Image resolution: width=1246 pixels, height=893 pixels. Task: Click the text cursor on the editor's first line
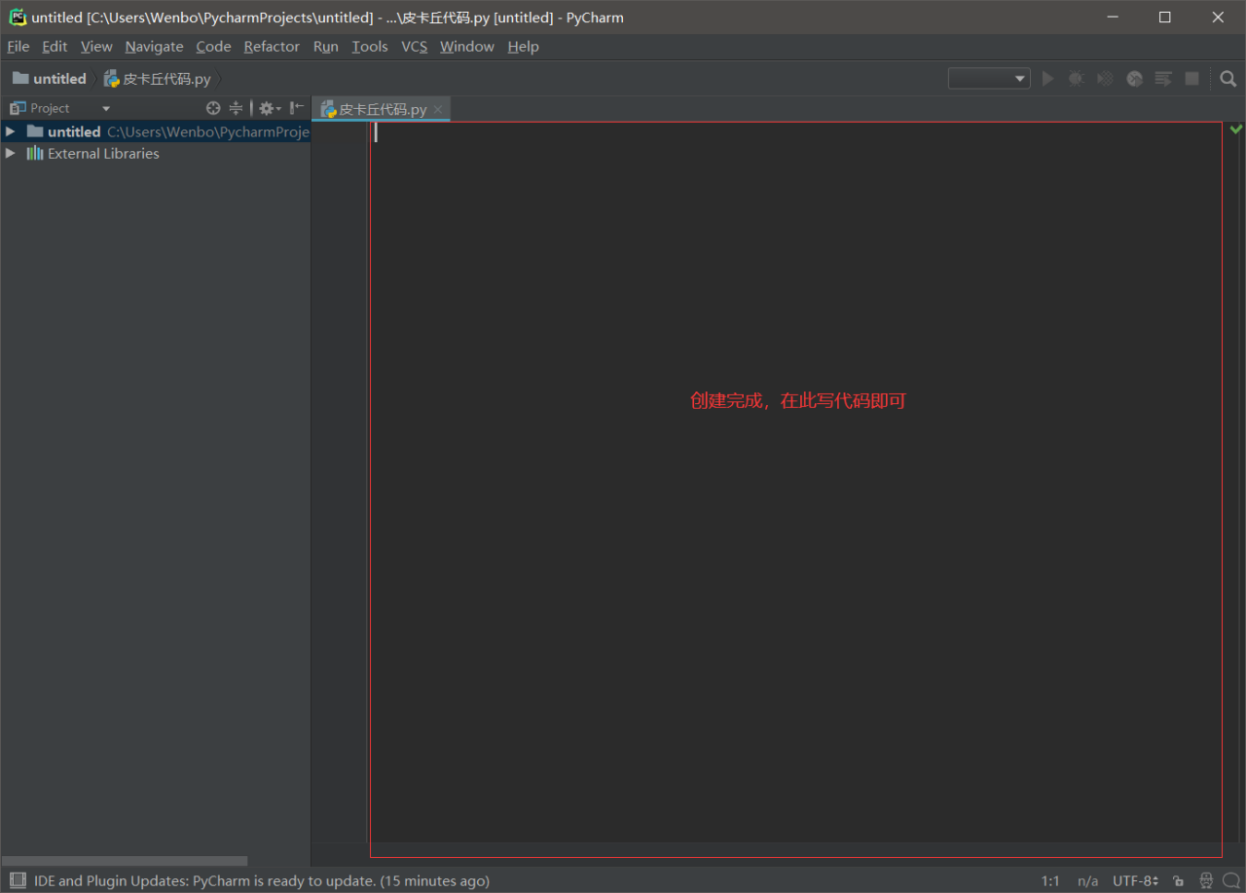click(x=376, y=132)
